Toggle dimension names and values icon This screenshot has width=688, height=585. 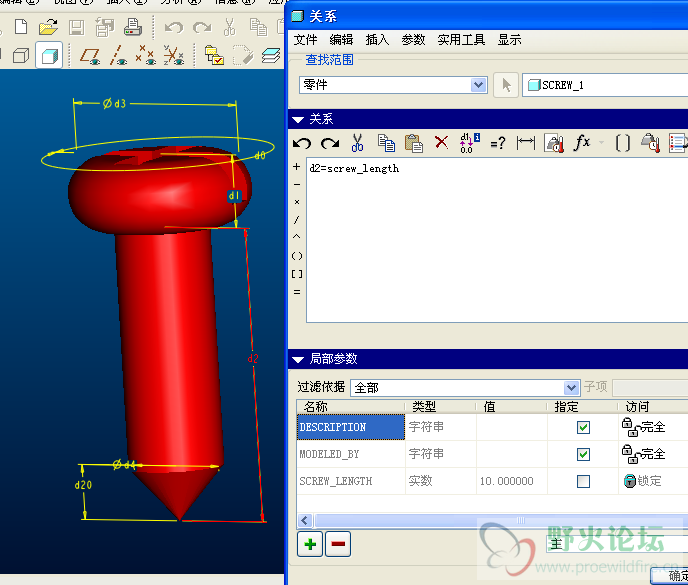click(x=469, y=143)
